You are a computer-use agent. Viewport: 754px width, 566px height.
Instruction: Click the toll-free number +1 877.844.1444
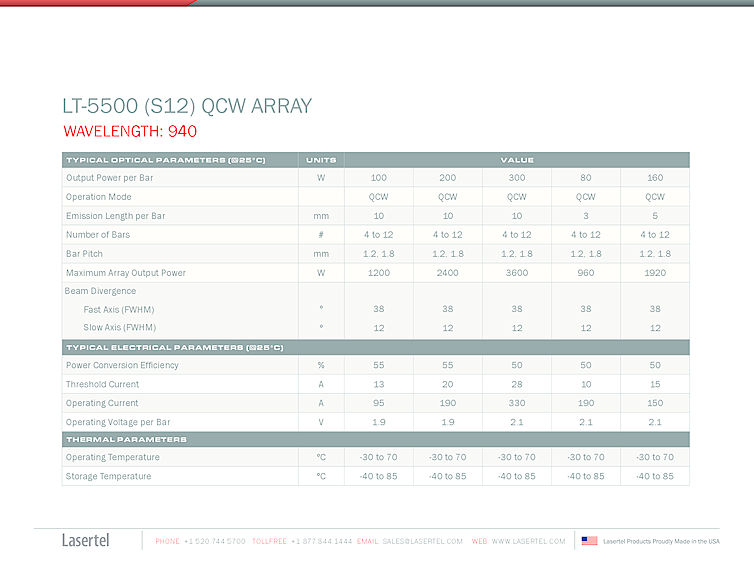(321, 541)
